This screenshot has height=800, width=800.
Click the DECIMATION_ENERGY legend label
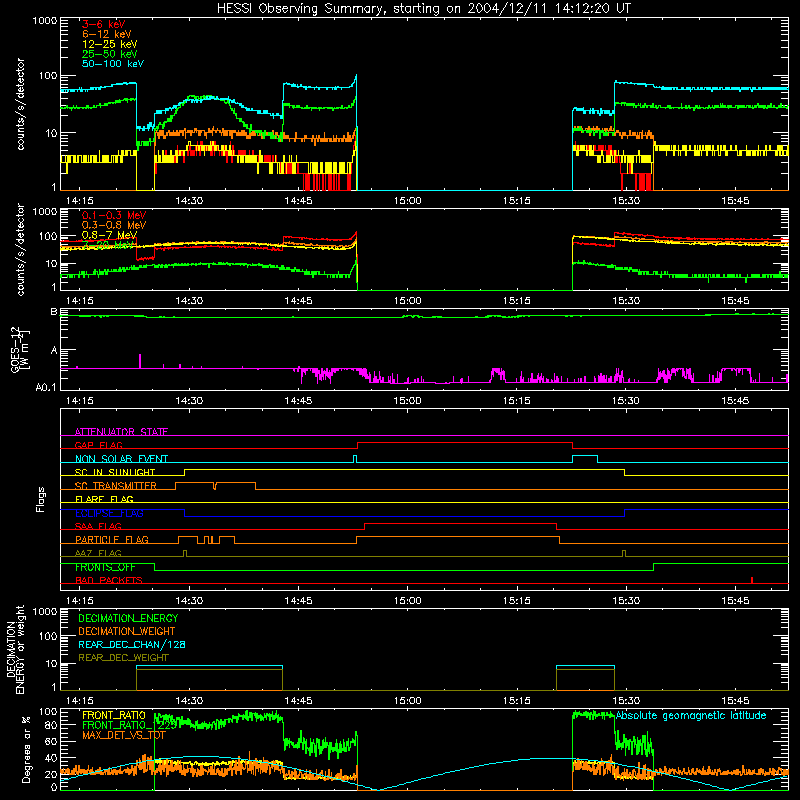(x=128, y=618)
